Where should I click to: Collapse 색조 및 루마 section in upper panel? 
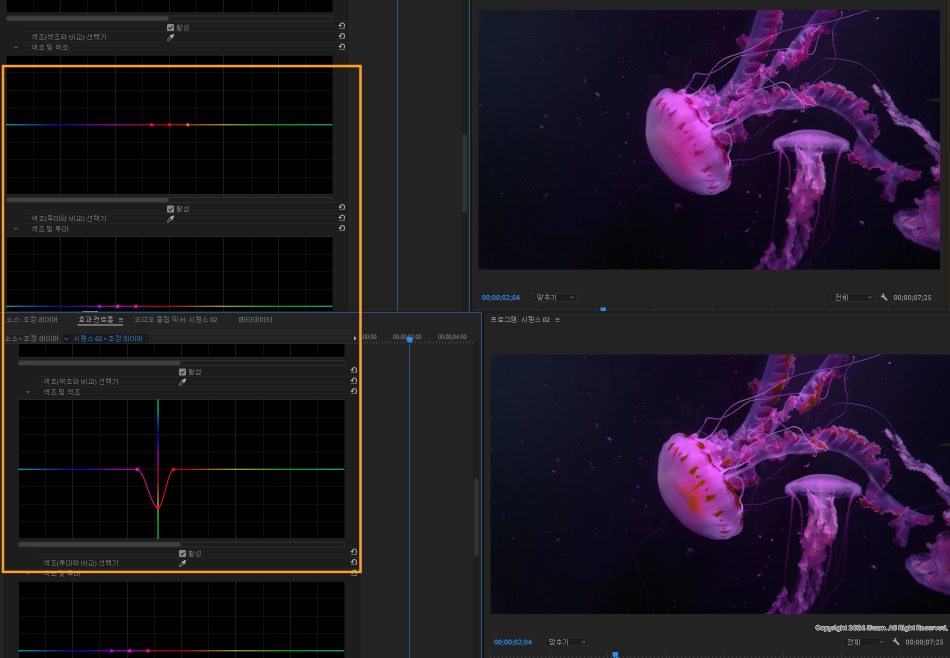pyautogui.click(x=16, y=229)
